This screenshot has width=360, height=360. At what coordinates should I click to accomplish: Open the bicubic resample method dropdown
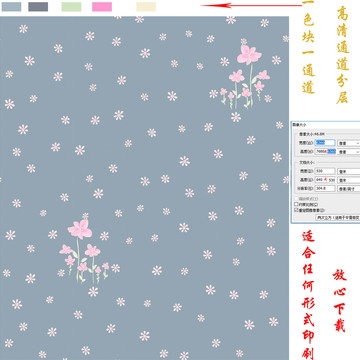[x=338, y=217]
